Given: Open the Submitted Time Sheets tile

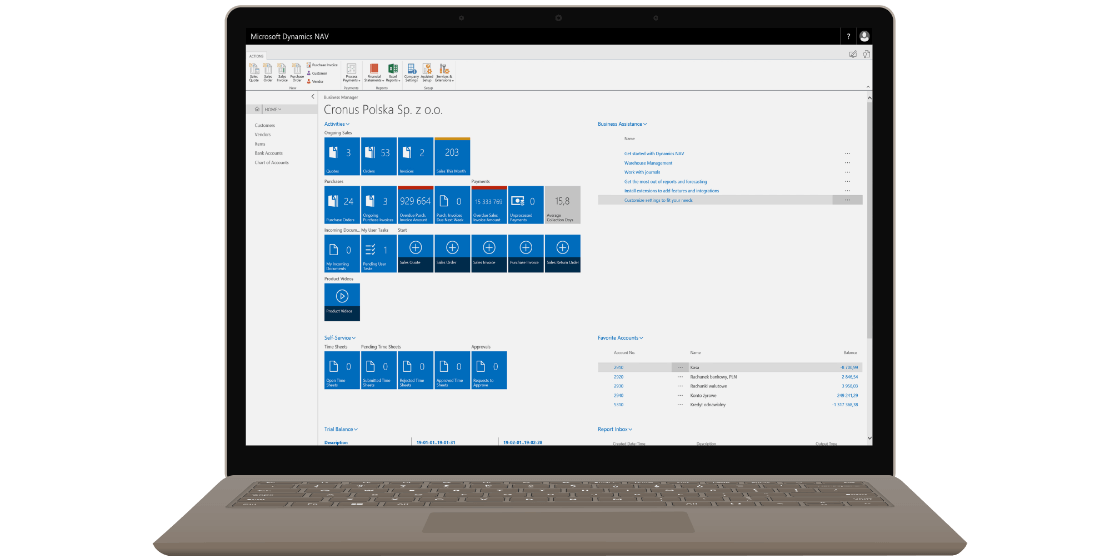Looking at the screenshot, I should tap(379, 370).
